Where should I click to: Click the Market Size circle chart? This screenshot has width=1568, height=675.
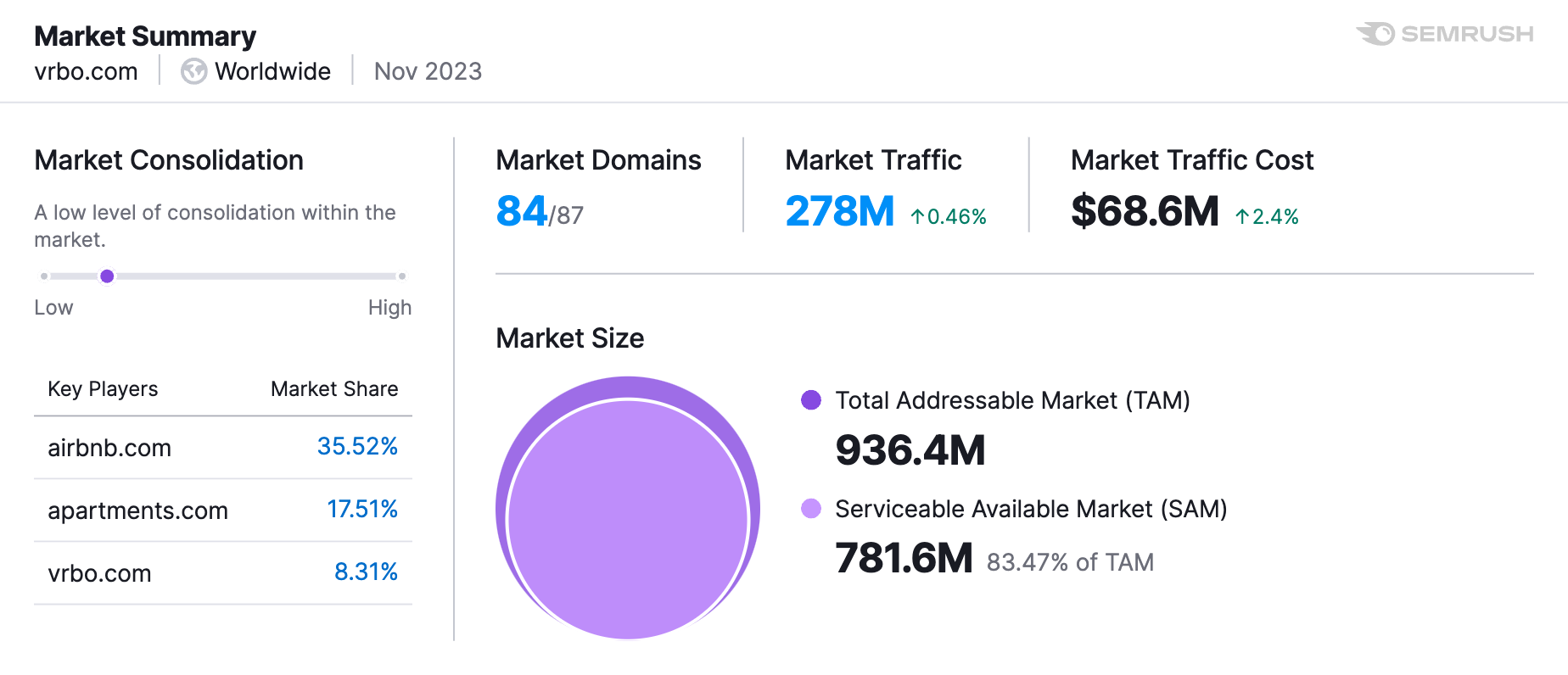[628, 509]
